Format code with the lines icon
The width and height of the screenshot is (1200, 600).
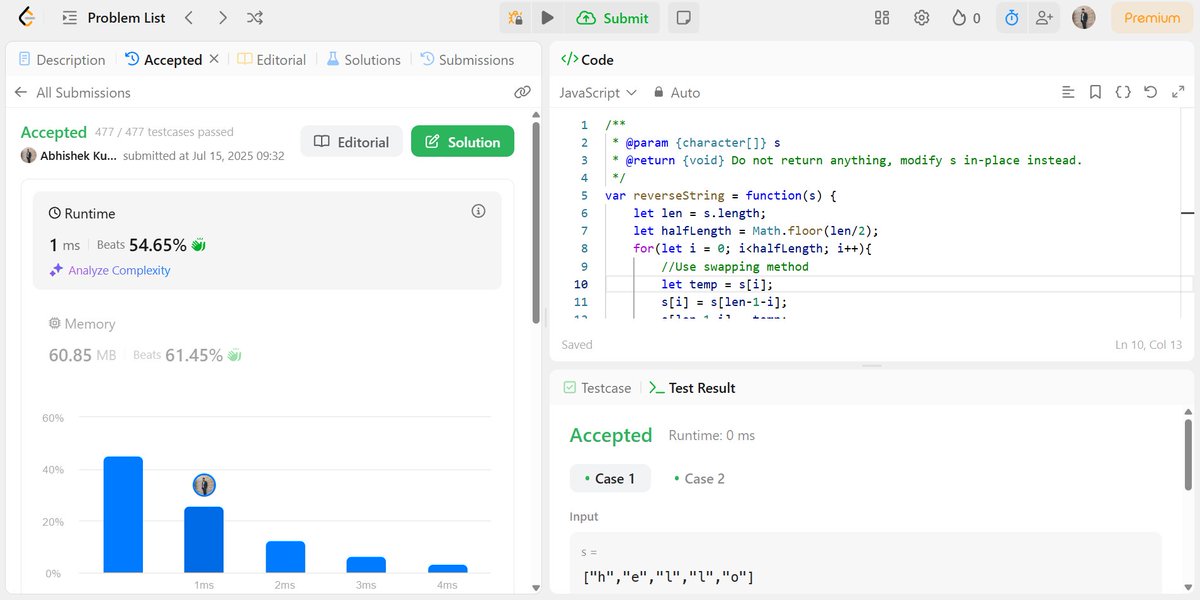coord(1068,92)
